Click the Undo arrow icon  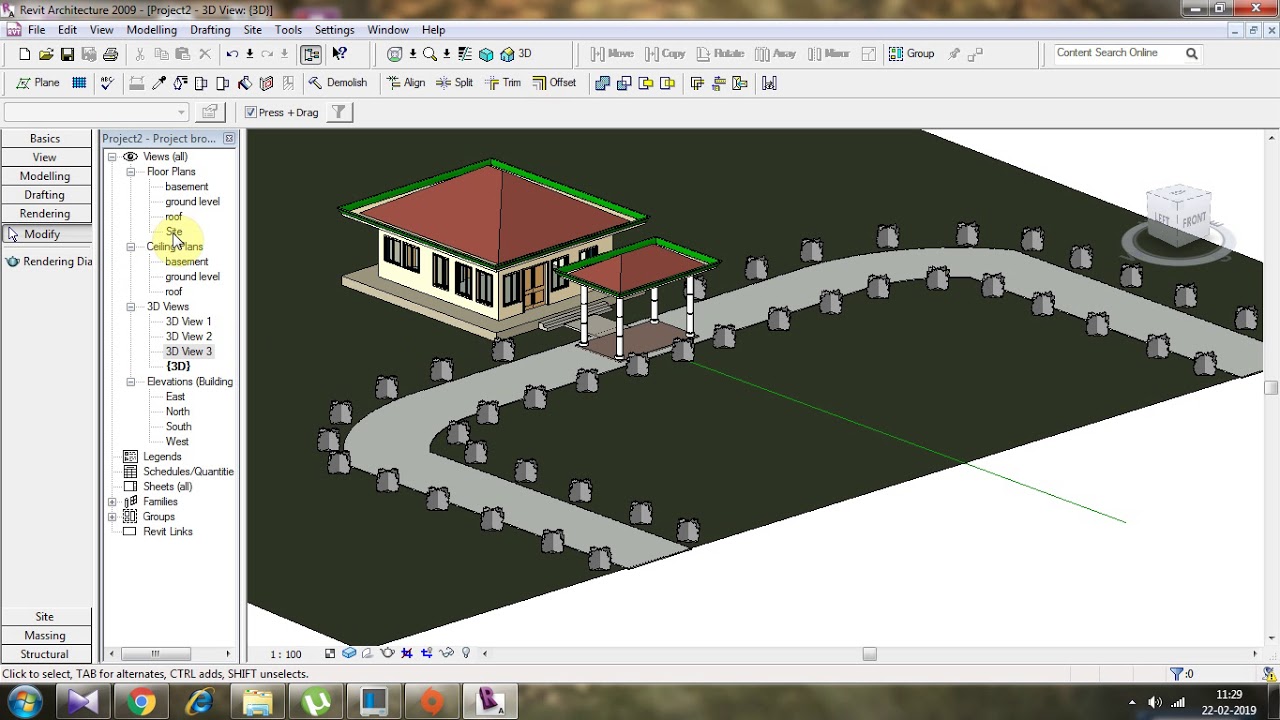(232, 54)
